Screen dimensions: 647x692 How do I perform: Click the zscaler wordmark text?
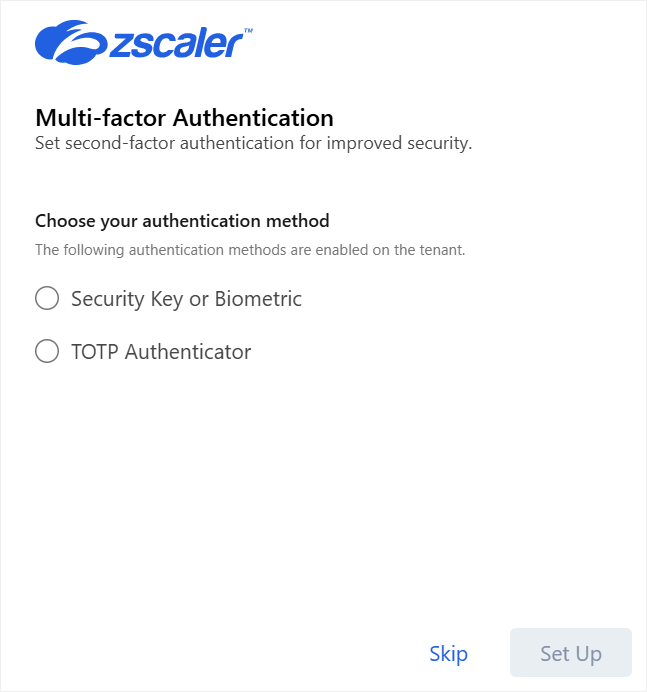click(174, 44)
